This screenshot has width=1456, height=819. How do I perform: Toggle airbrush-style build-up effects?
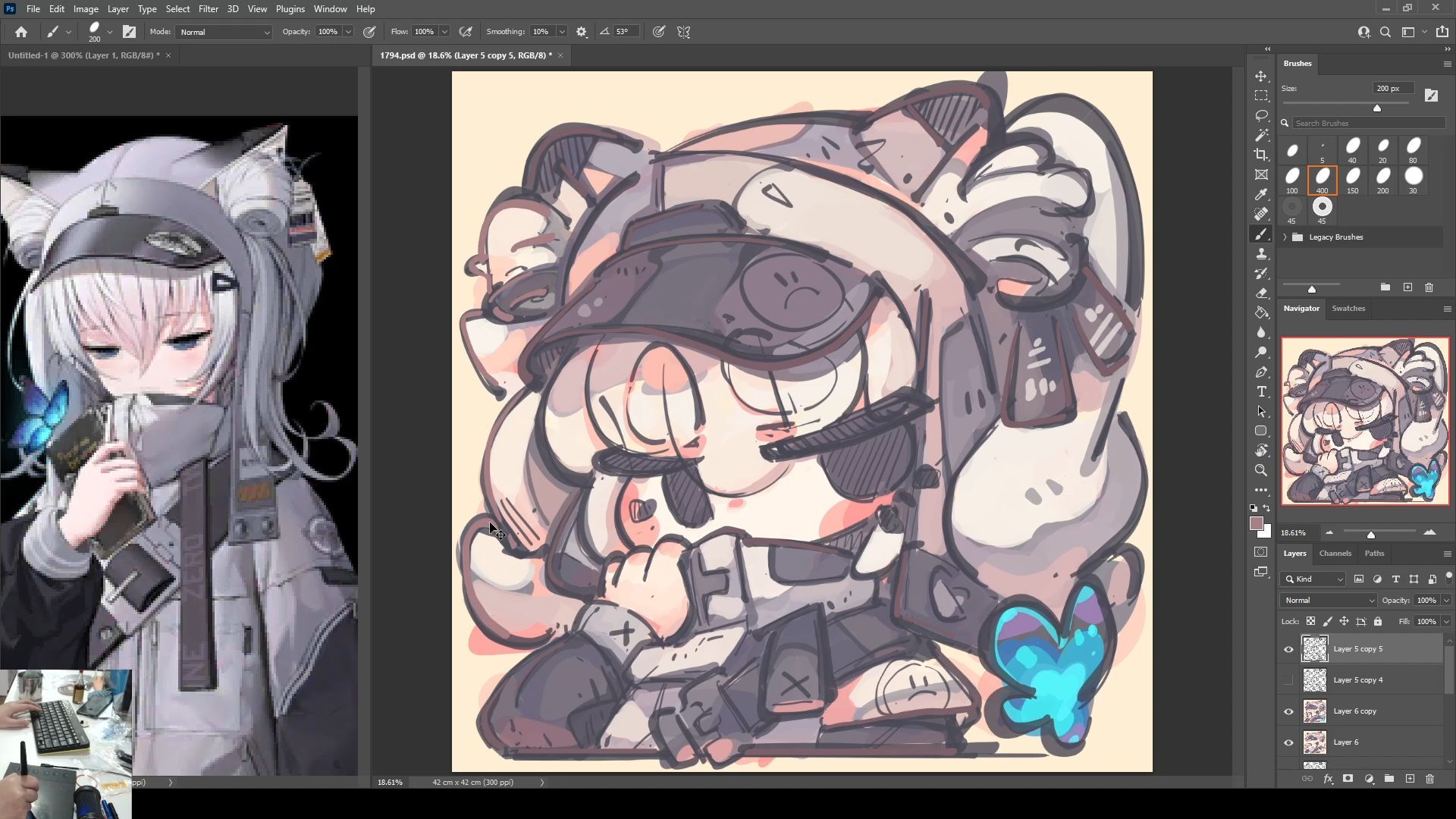click(x=466, y=32)
